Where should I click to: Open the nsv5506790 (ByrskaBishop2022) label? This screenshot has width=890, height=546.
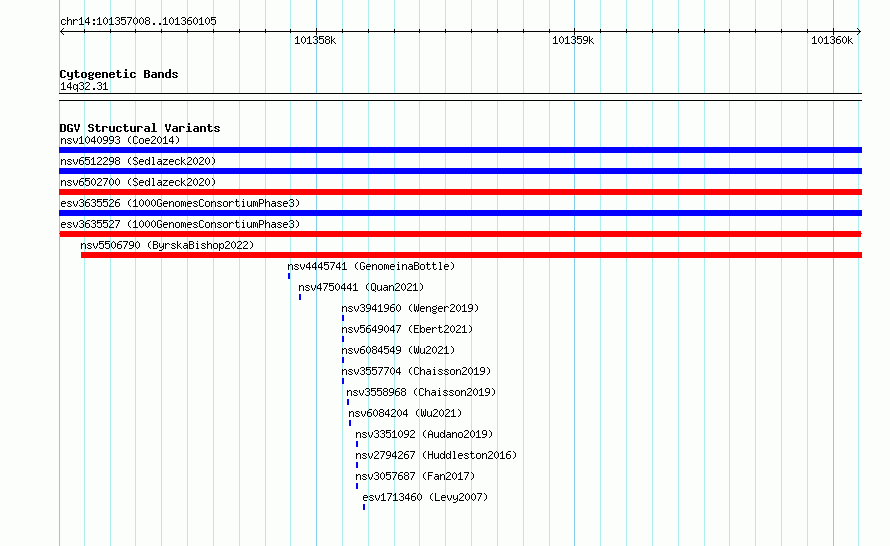[167, 245]
